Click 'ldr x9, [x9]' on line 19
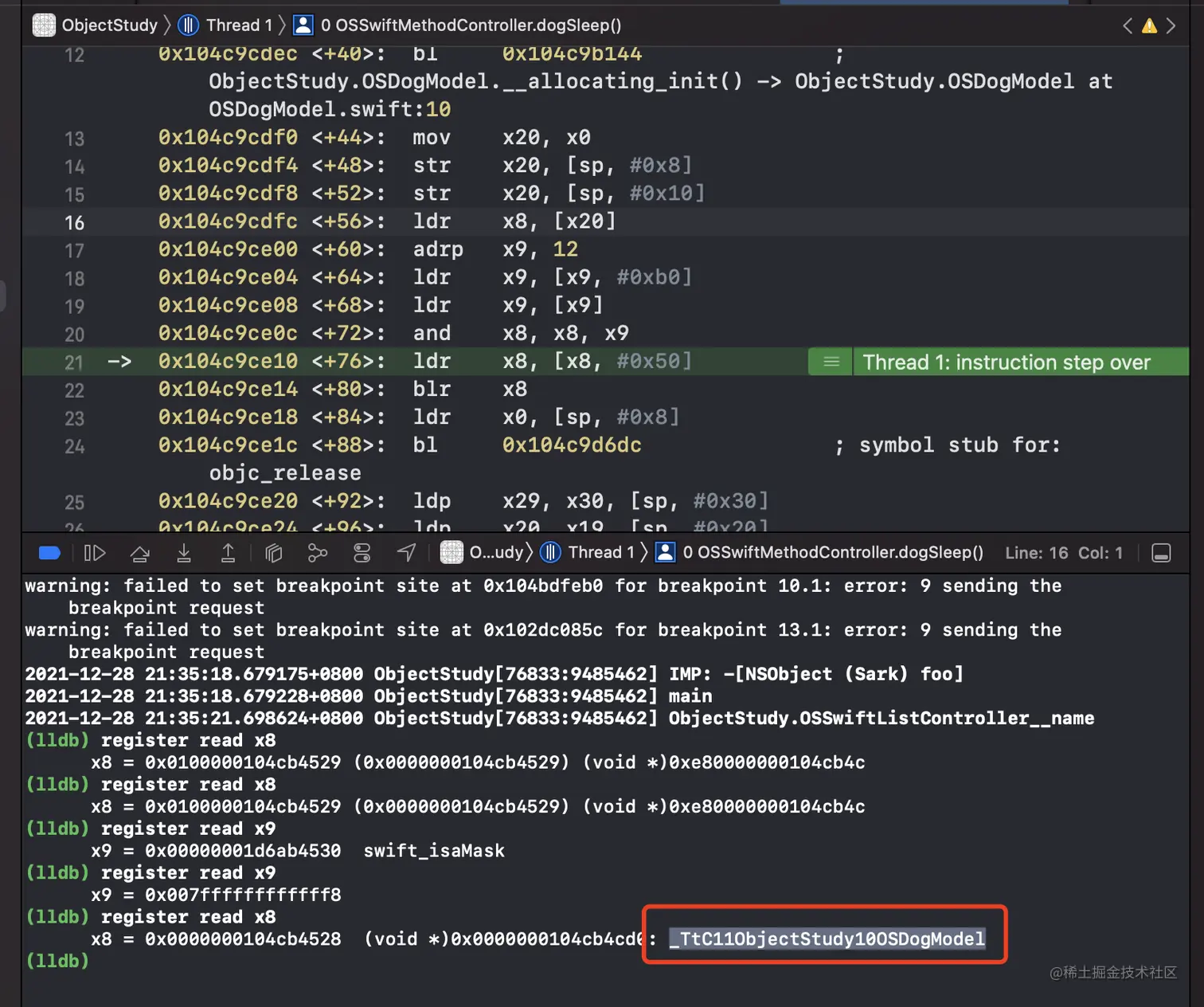Screen dimensions: 1204x1007 (508, 305)
